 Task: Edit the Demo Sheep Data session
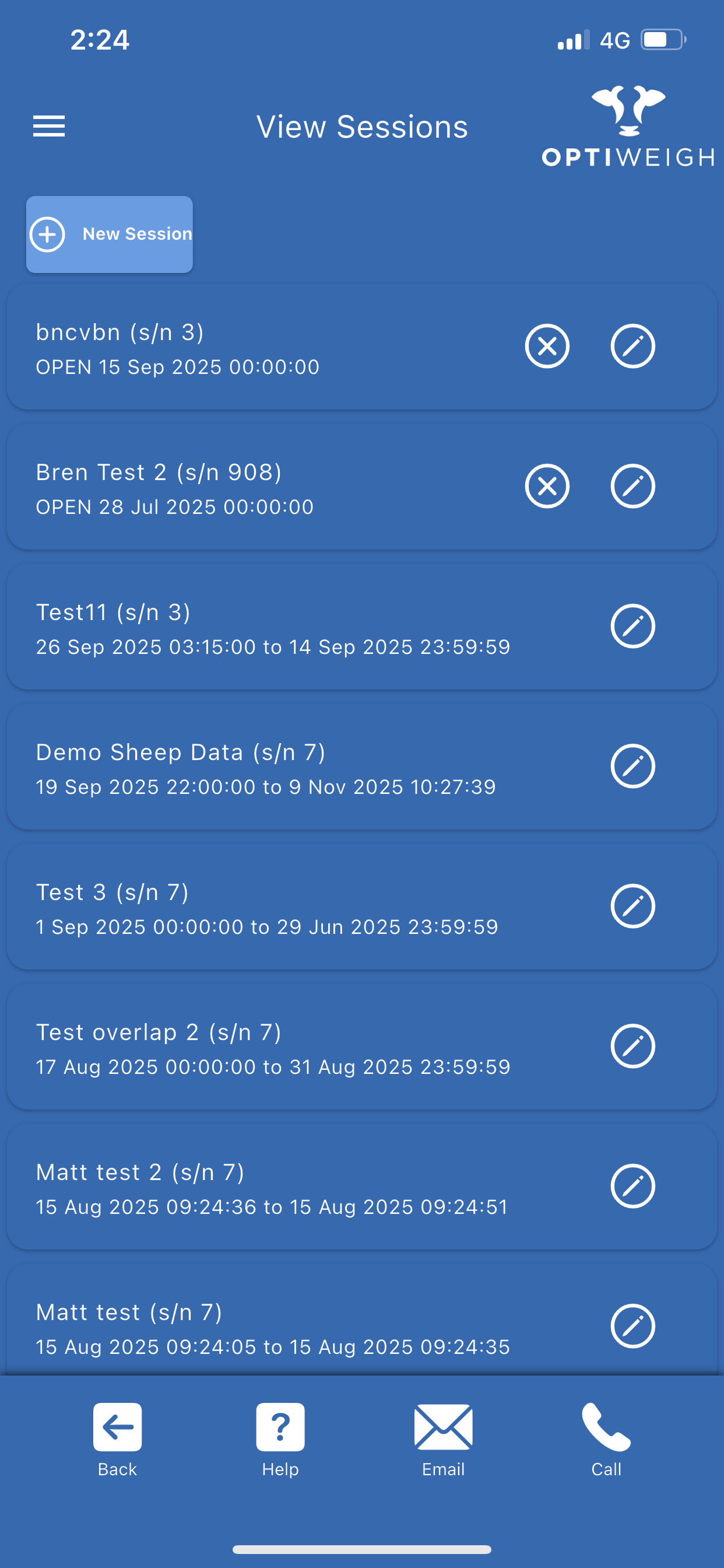point(632,766)
